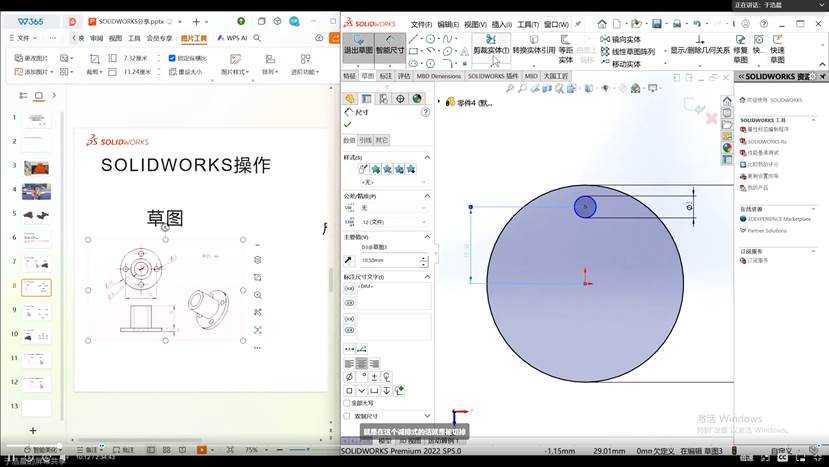This screenshot has width=829, height=467.
Task: Select the Trim Entities (剪裁实体) tool
Action: (x=490, y=45)
